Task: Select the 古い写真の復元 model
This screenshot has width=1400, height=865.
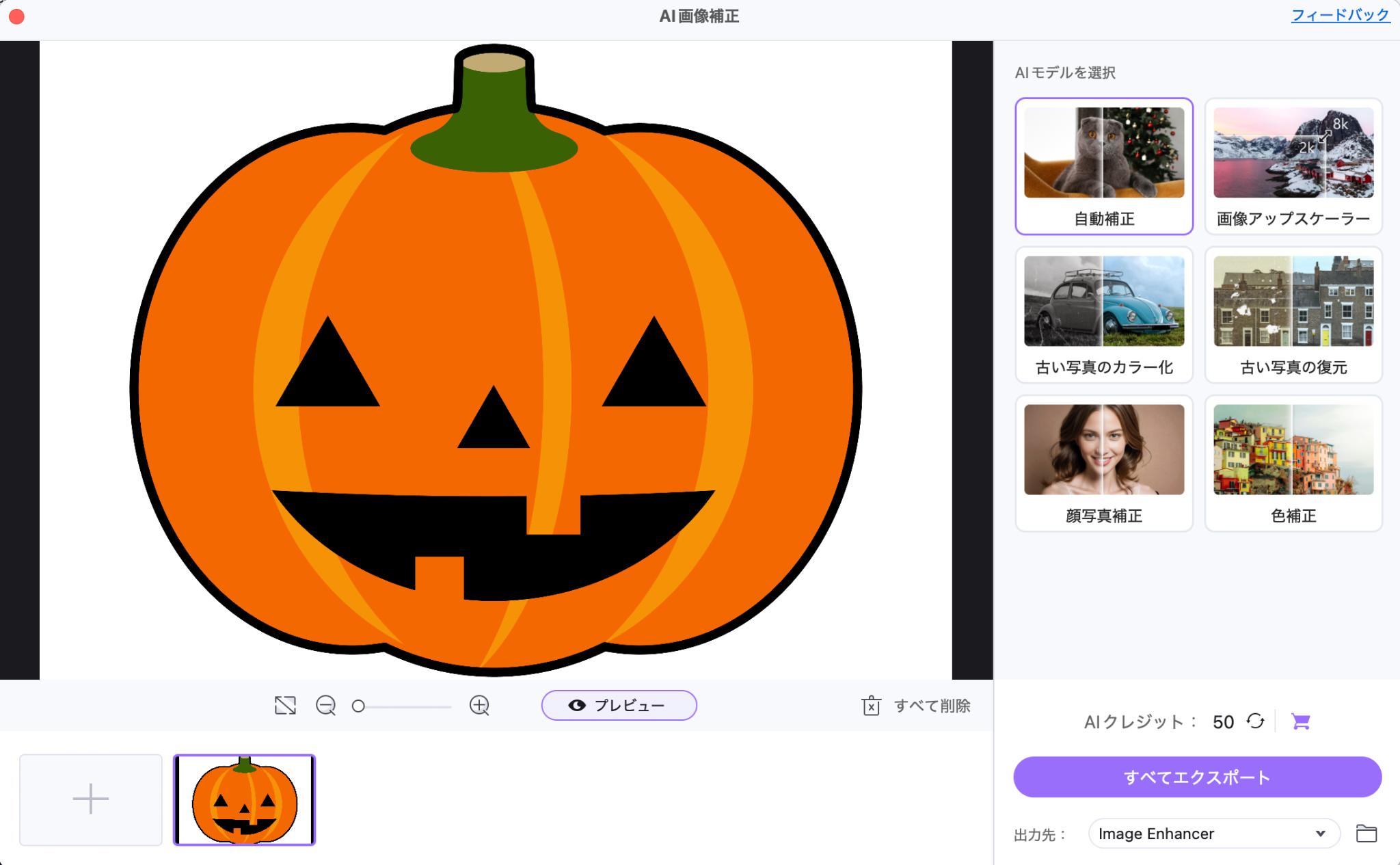Action: tap(1293, 314)
